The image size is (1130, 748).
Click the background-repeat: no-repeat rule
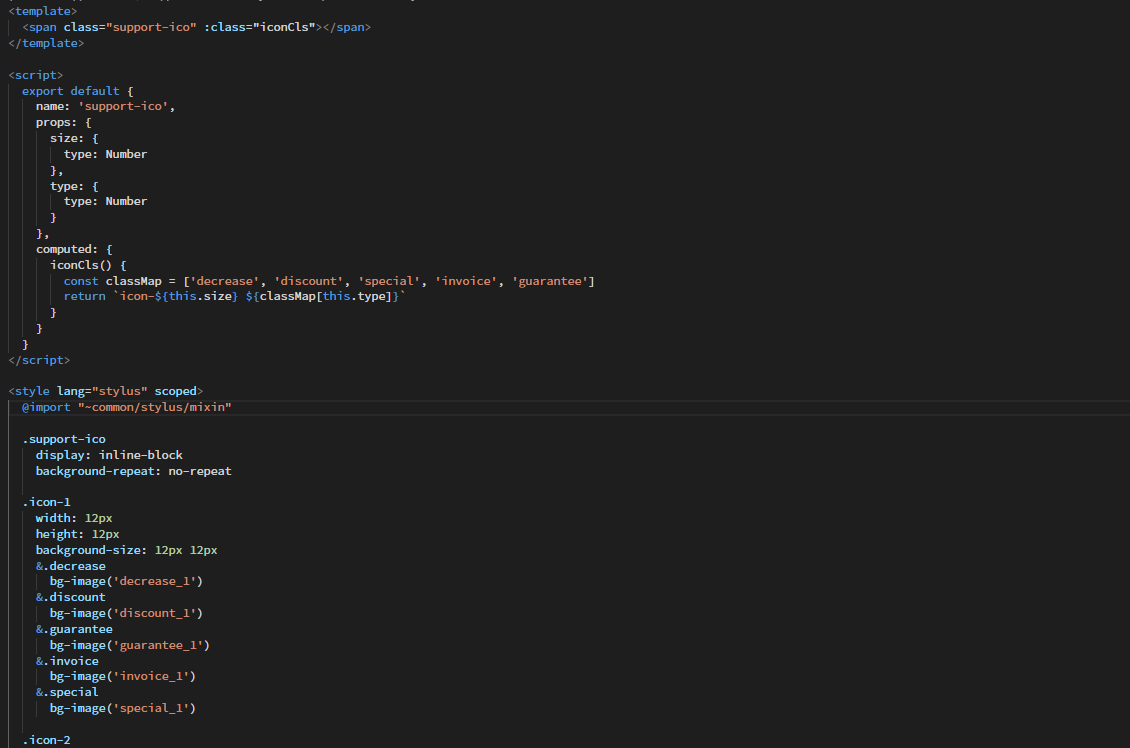pos(133,471)
